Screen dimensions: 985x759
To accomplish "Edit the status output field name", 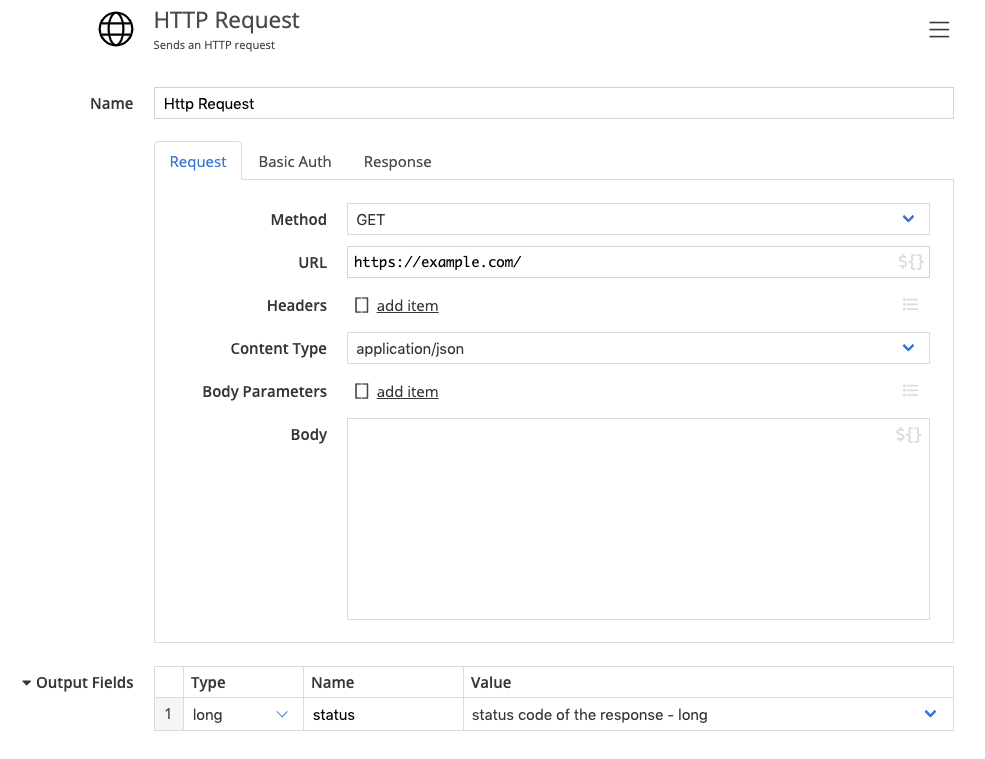I will point(383,714).
